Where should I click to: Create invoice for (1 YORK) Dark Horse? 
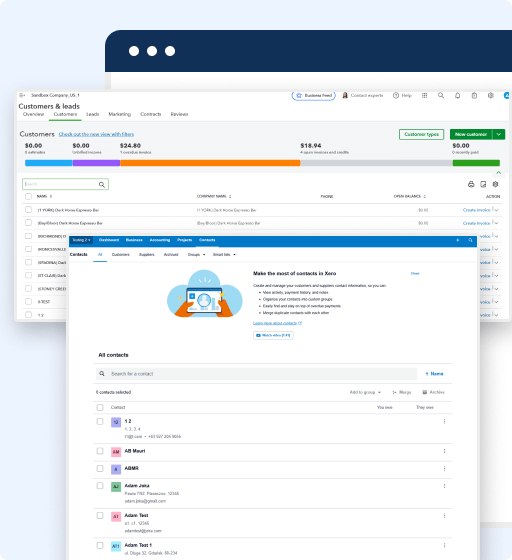pos(476,210)
